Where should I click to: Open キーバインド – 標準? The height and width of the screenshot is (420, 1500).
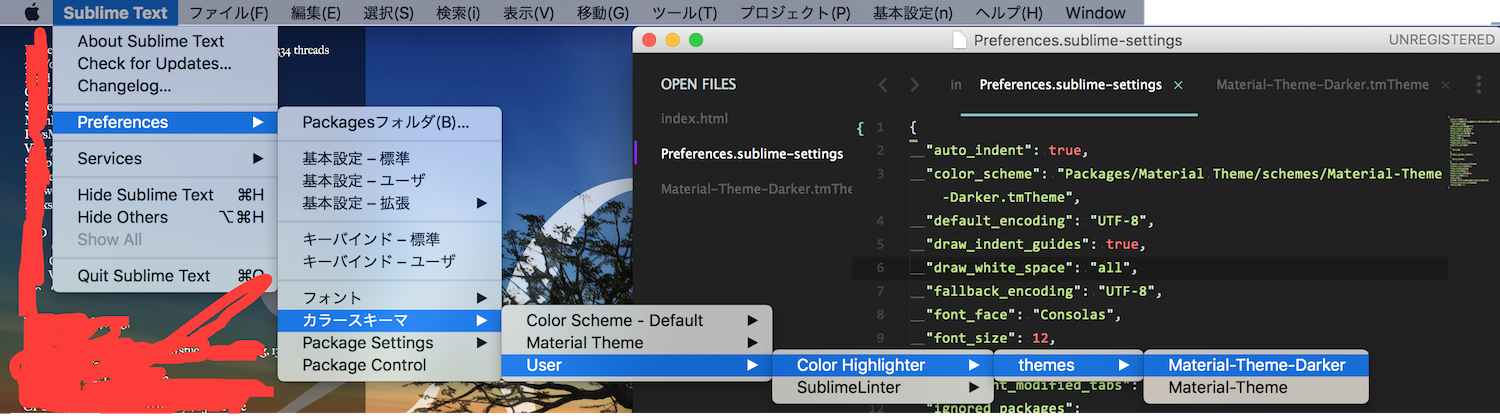(389, 239)
